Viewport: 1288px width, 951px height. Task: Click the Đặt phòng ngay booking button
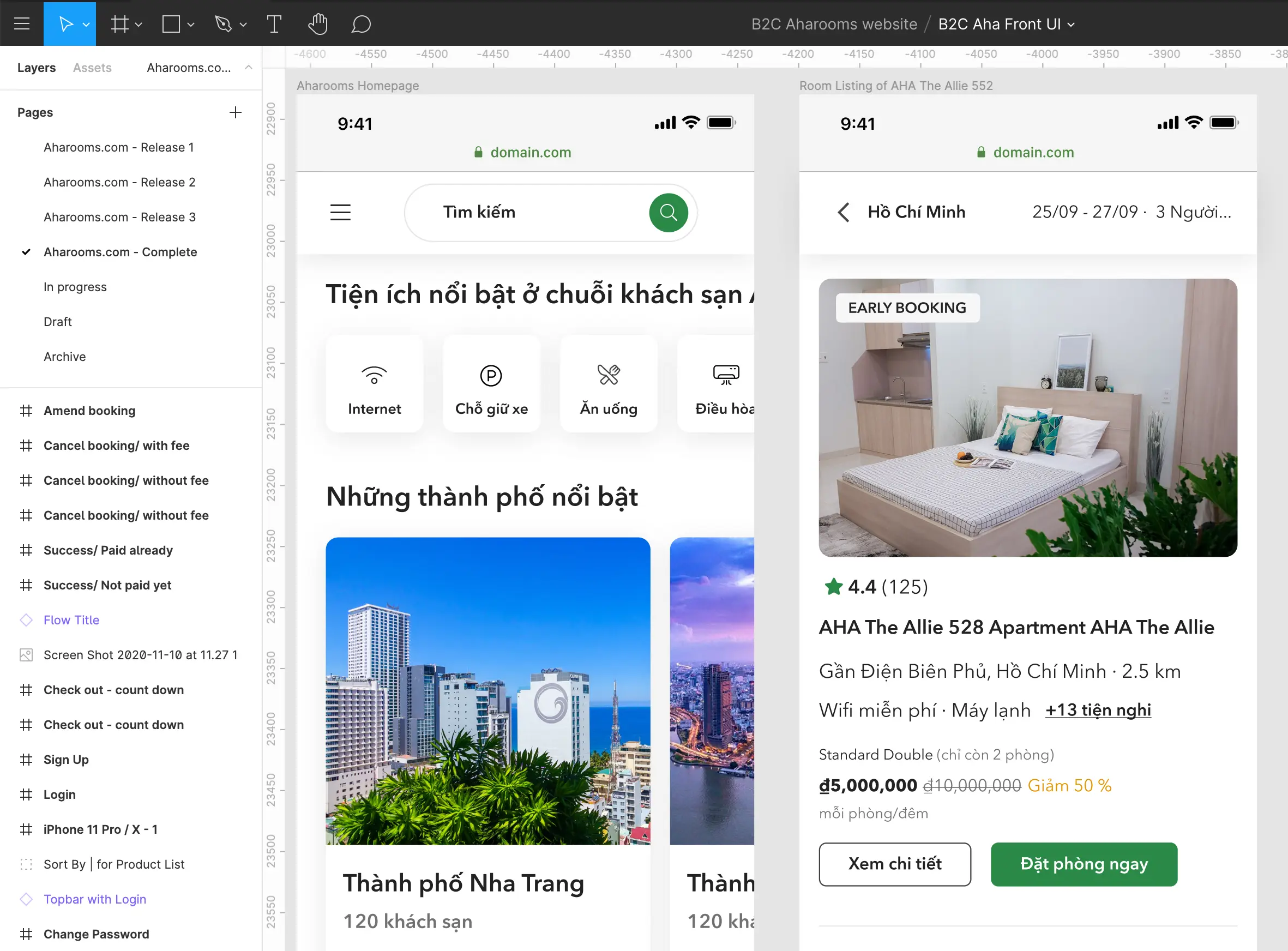pyautogui.click(x=1084, y=864)
